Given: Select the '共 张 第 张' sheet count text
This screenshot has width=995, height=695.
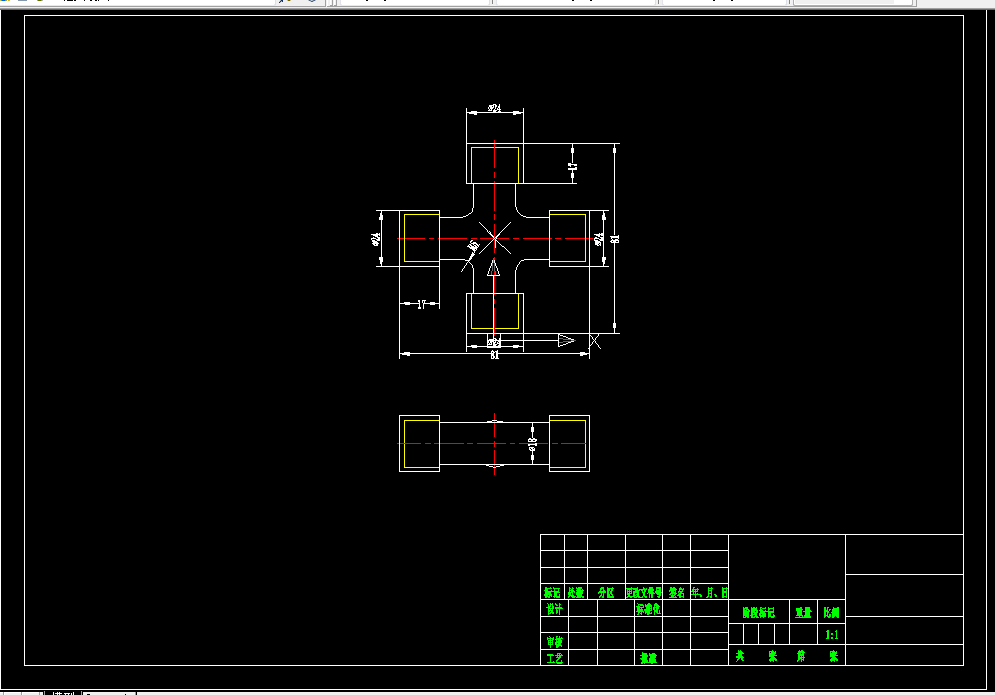Looking at the screenshot, I should click(787, 656).
